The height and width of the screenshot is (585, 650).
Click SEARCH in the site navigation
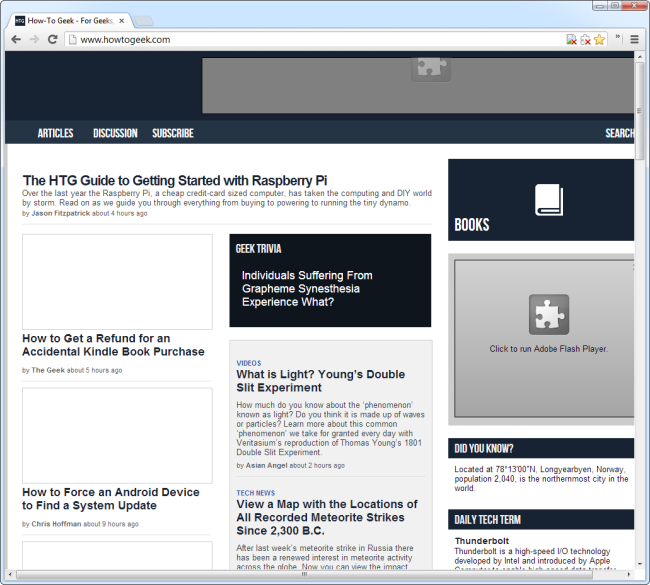619,133
